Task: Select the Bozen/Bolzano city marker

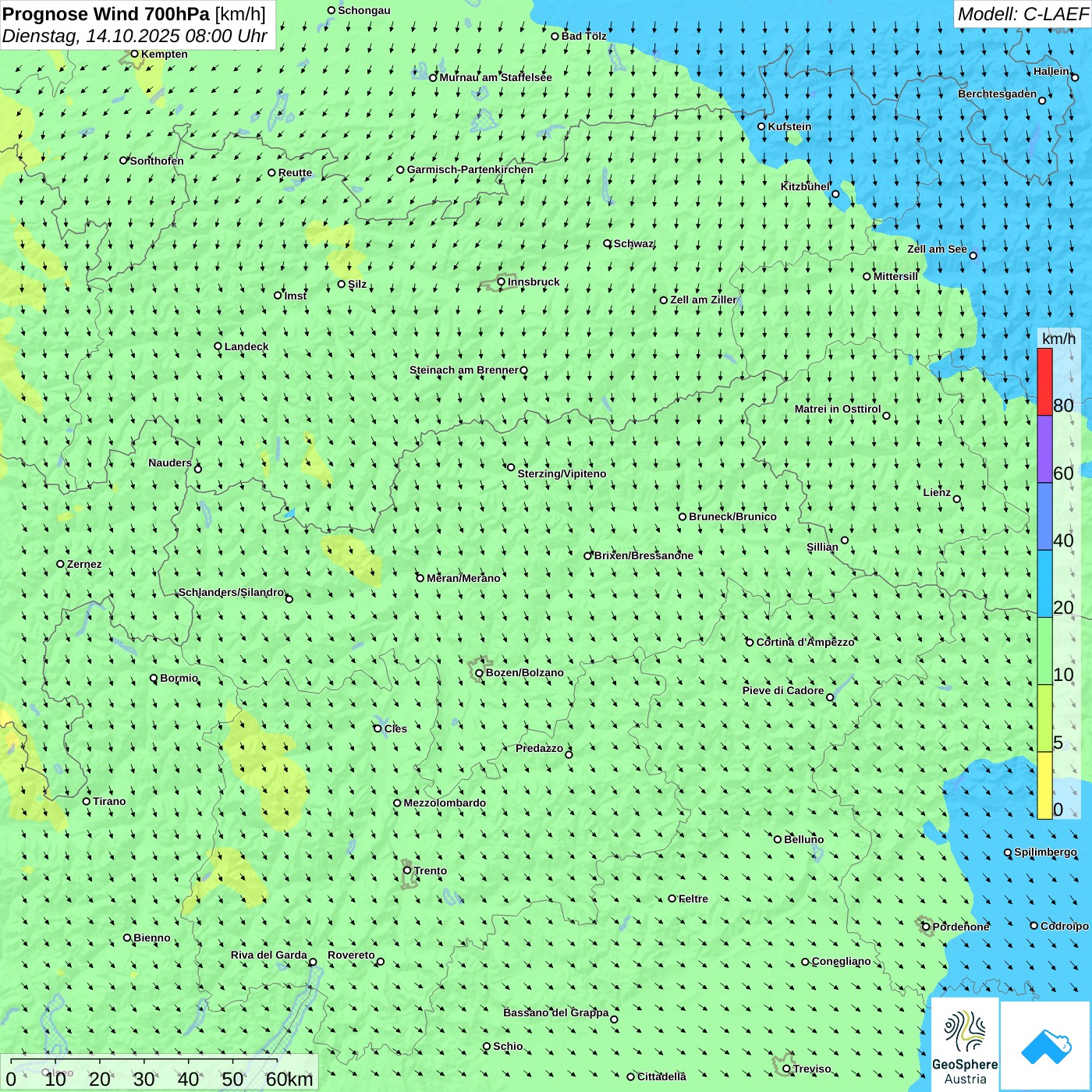Action: (480, 673)
